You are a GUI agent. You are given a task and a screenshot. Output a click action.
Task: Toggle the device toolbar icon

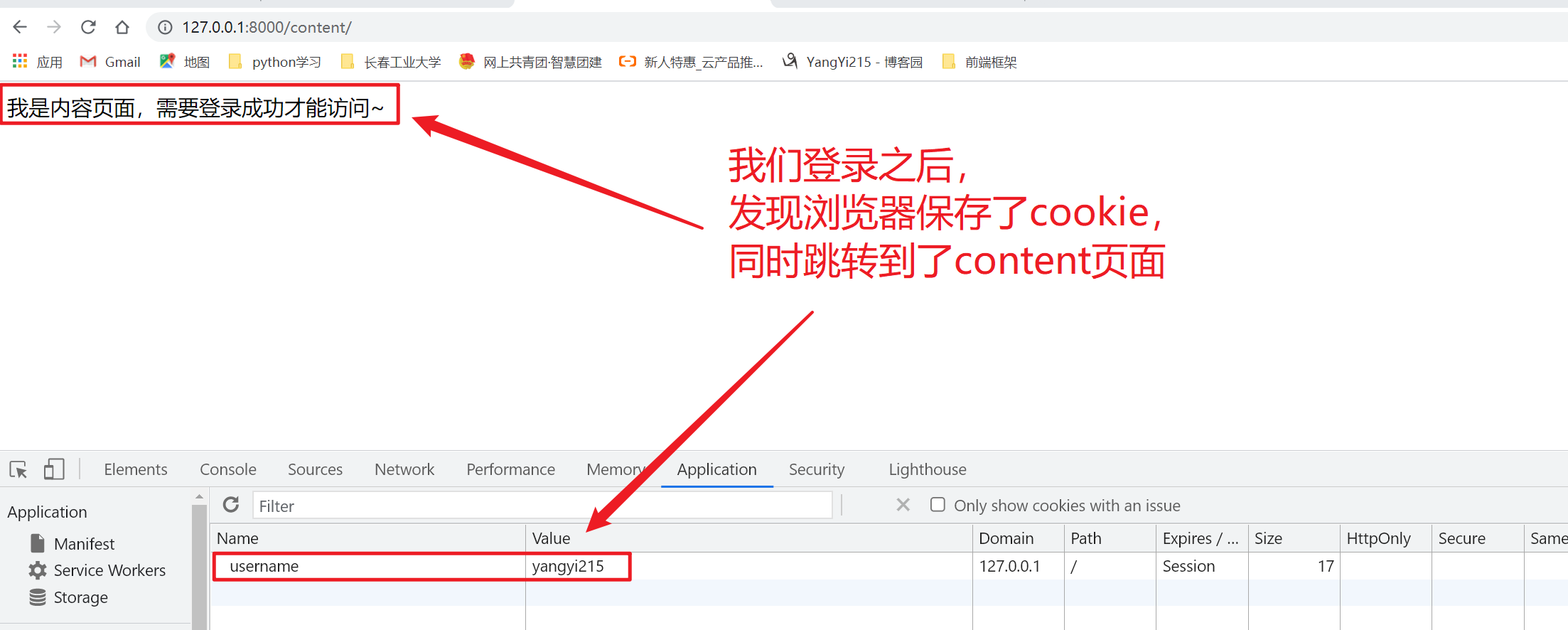(x=54, y=469)
